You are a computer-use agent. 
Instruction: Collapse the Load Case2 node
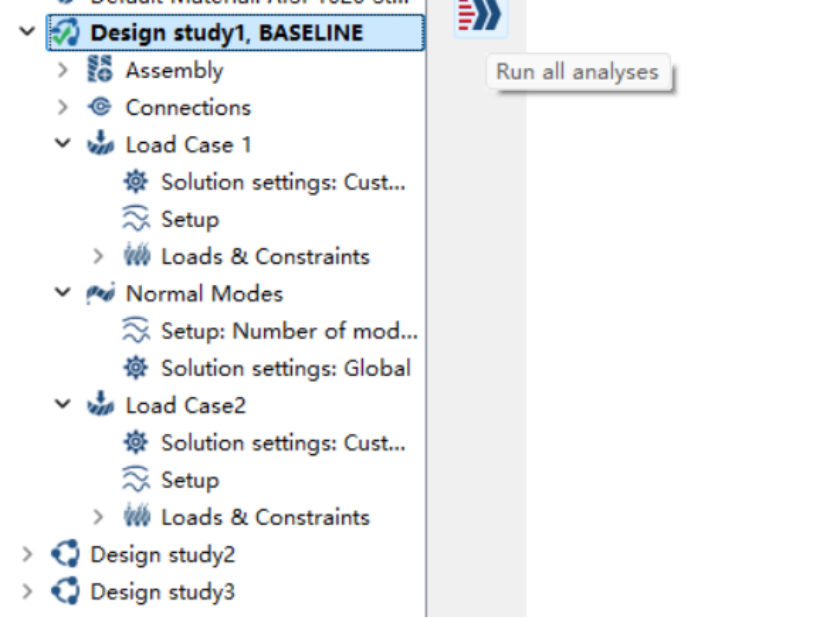tap(63, 404)
